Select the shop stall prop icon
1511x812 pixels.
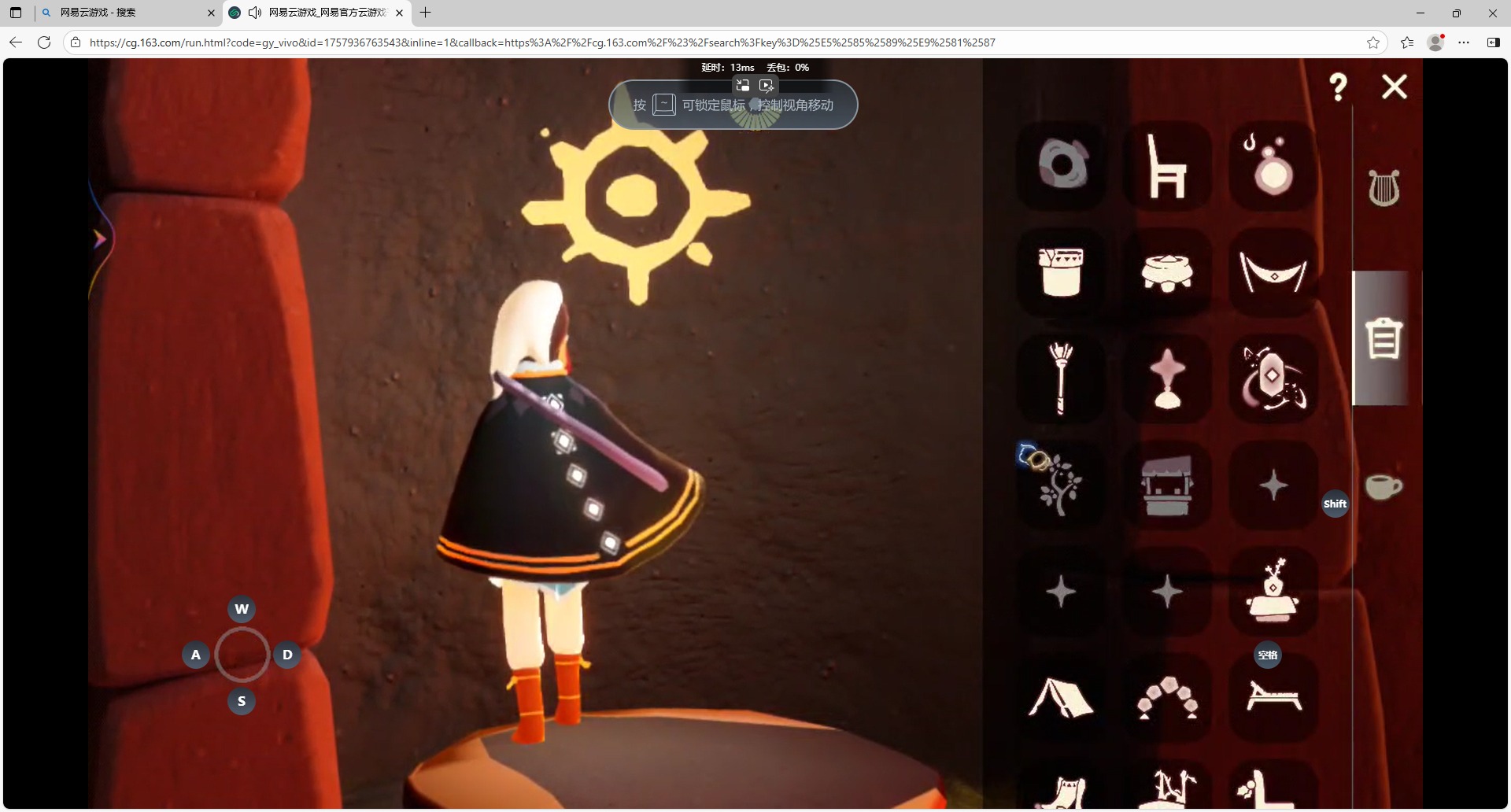coord(1167,485)
